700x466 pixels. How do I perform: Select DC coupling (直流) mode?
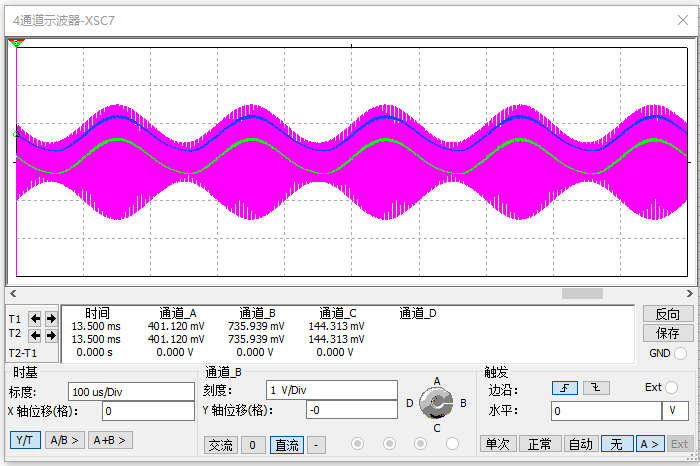pos(286,444)
